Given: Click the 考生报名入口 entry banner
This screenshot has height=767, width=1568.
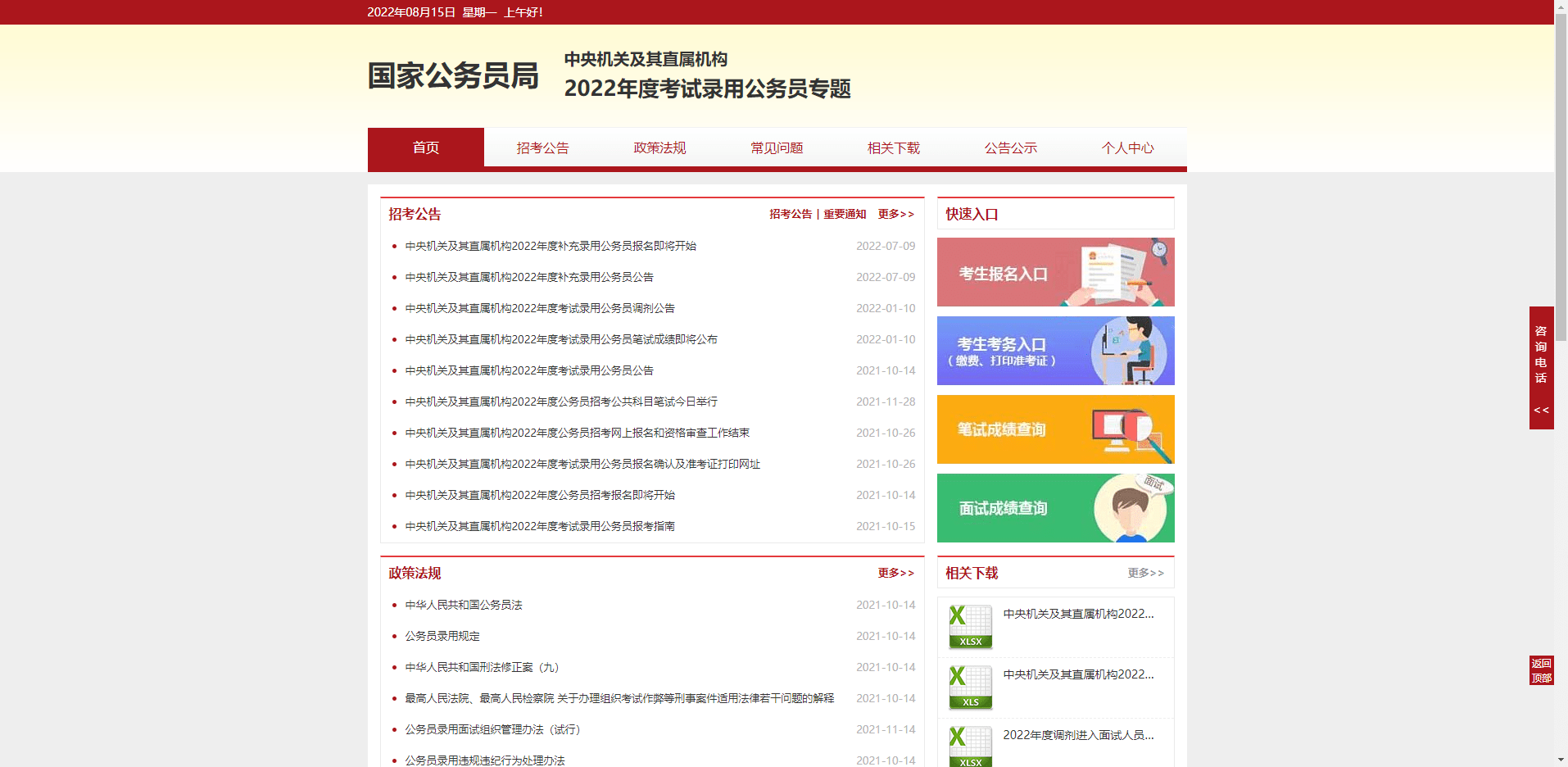Looking at the screenshot, I should click(x=1055, y=272).
